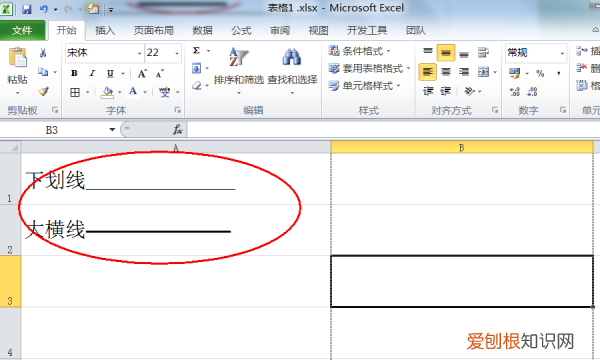This screenshot has width=600, height=360.
Task: Switch to the Review (审阅) tab
Action: click(x=280, y=30)
